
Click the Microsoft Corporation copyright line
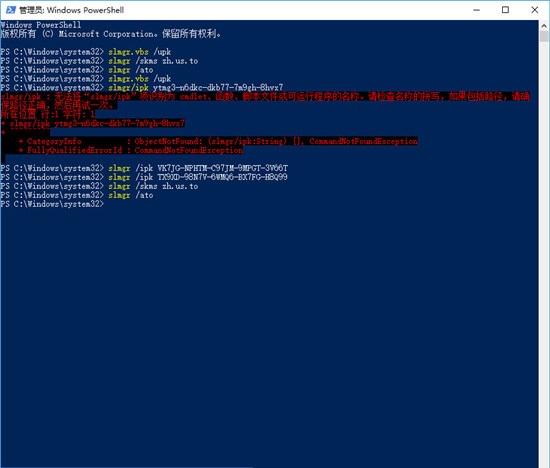coord(111,34)
